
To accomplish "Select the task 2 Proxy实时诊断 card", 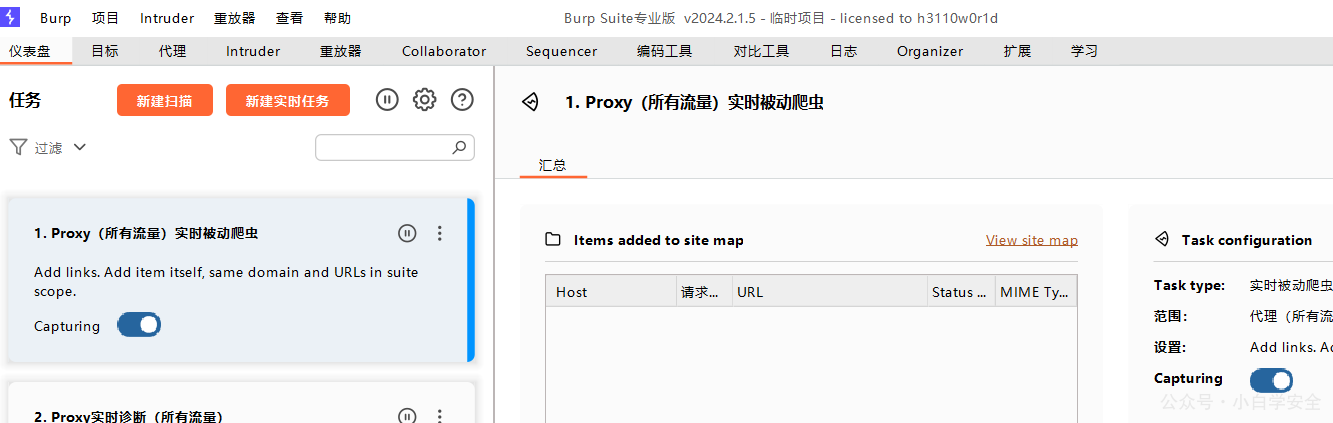I will click(x=240, y=403).
